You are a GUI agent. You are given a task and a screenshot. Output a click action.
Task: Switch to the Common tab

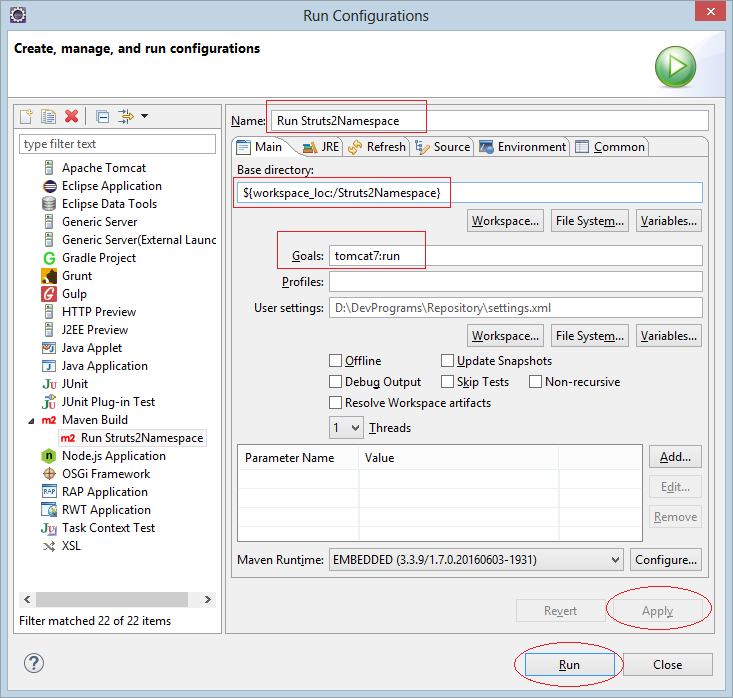tap(610, 147)
